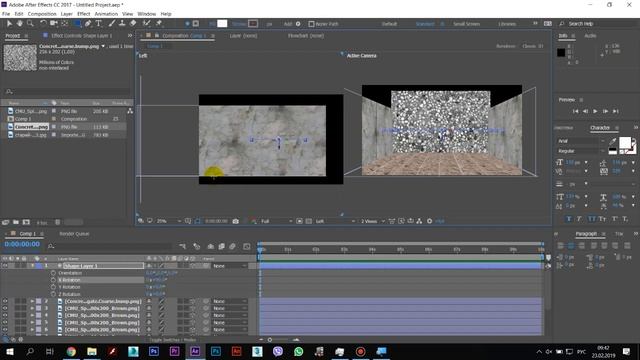Open Chrome from the taskbar

(x=71, y=351)
